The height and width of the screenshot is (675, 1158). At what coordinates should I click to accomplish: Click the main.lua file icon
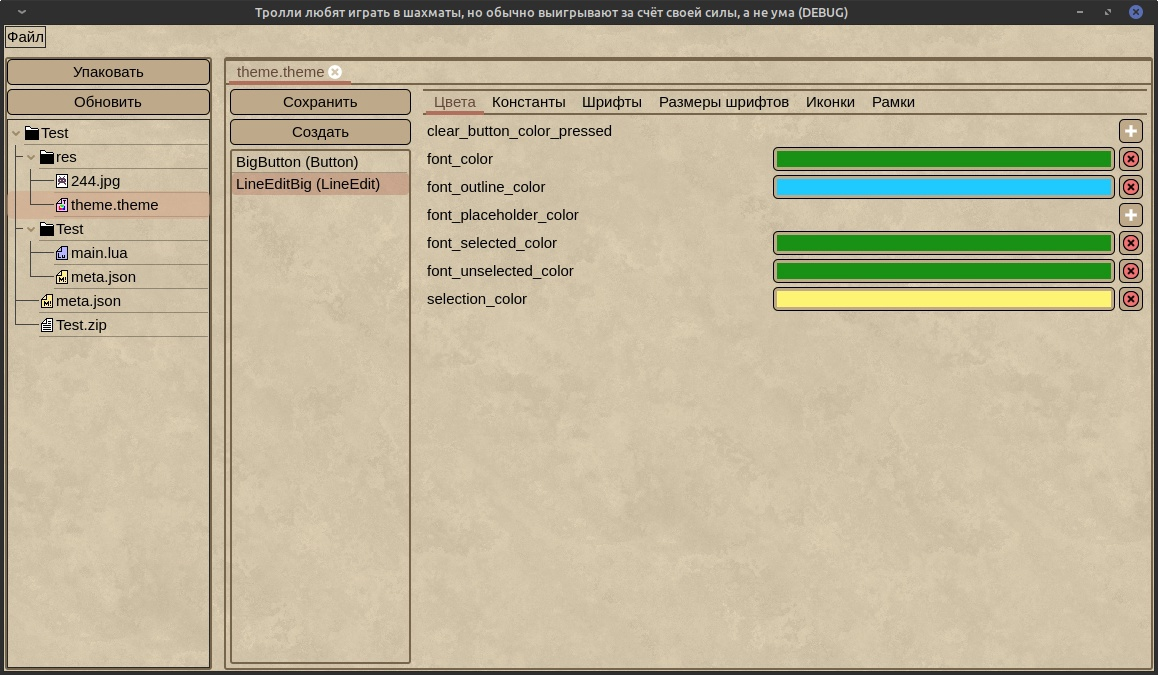pyautogui.click(x=62, y=253)
